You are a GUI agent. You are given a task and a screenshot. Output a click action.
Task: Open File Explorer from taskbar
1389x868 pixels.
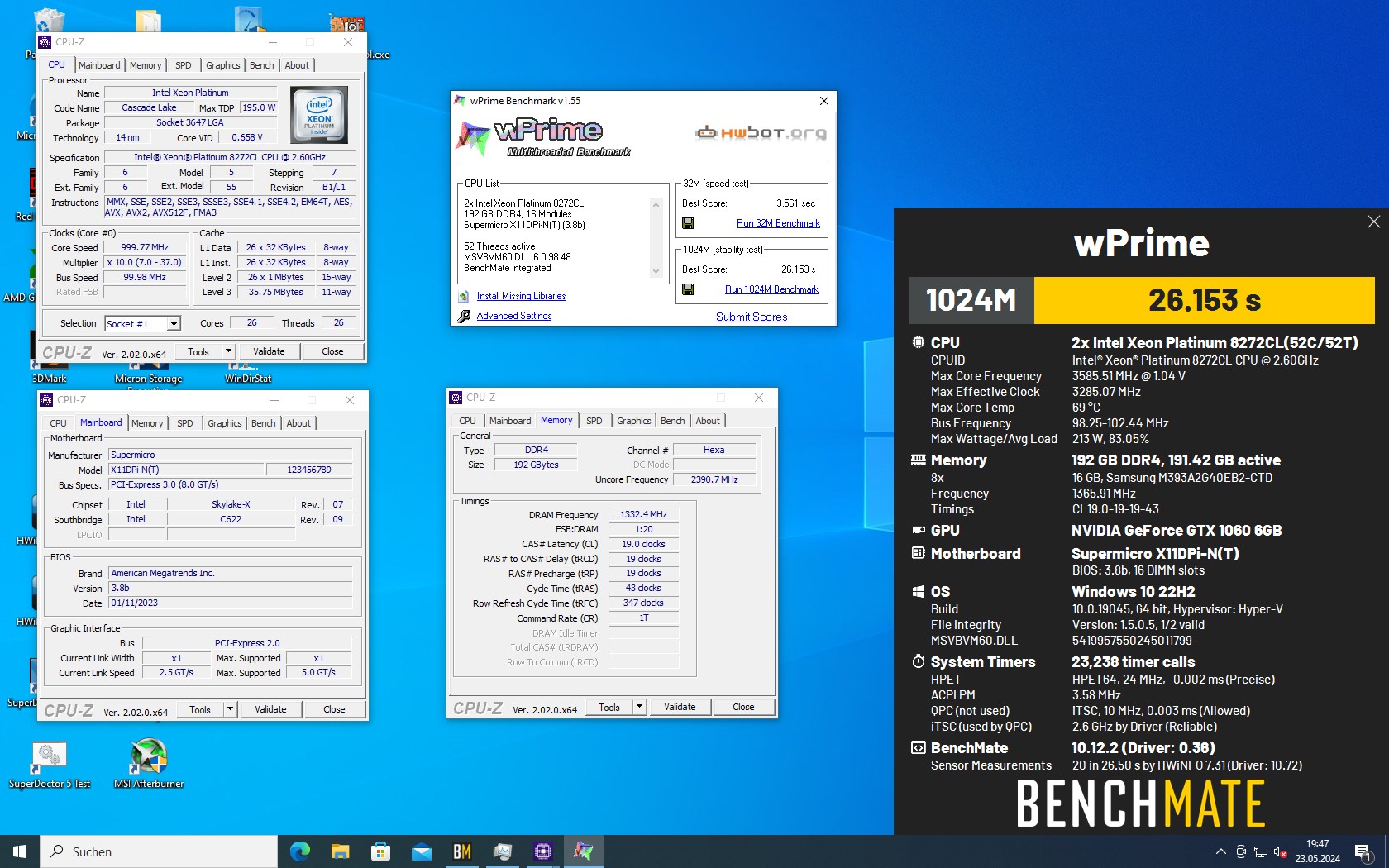pos(340,851)
